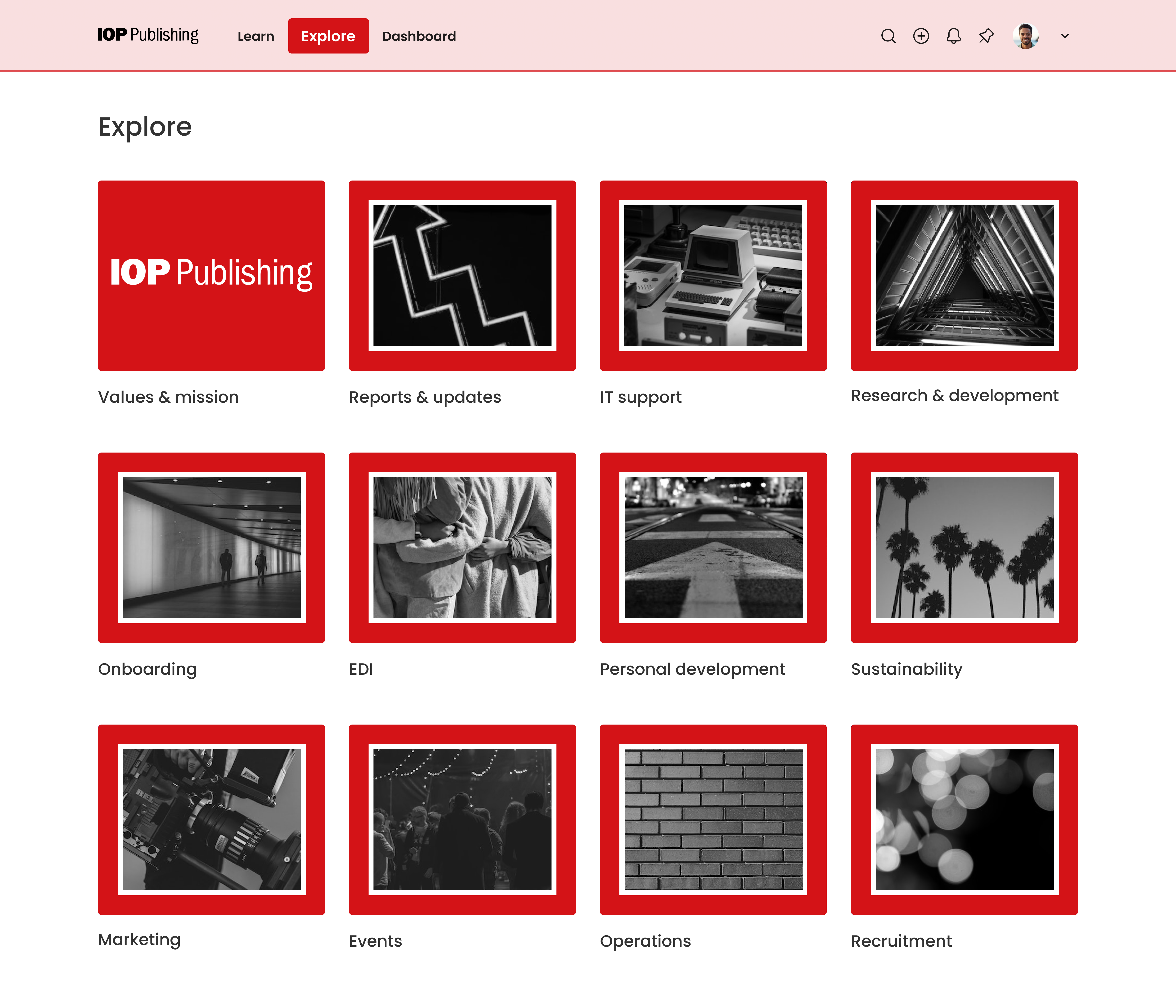Go to the Dashboard tab
This screenshot has height=1008, width=1176.
pos(419,36)
